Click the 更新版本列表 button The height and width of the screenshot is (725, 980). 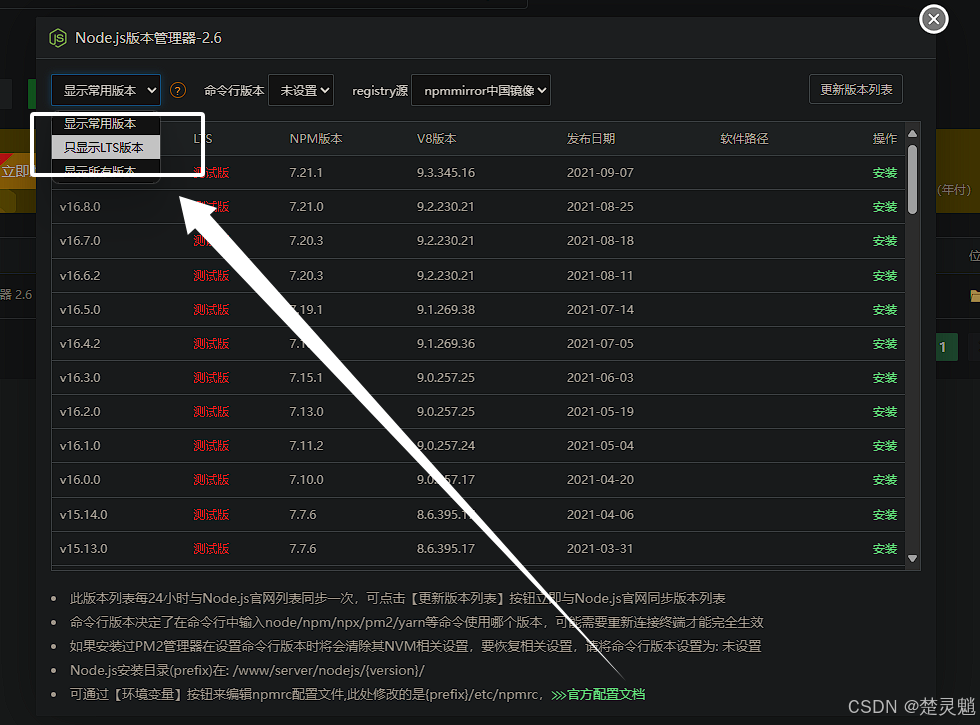click(856, 89)
